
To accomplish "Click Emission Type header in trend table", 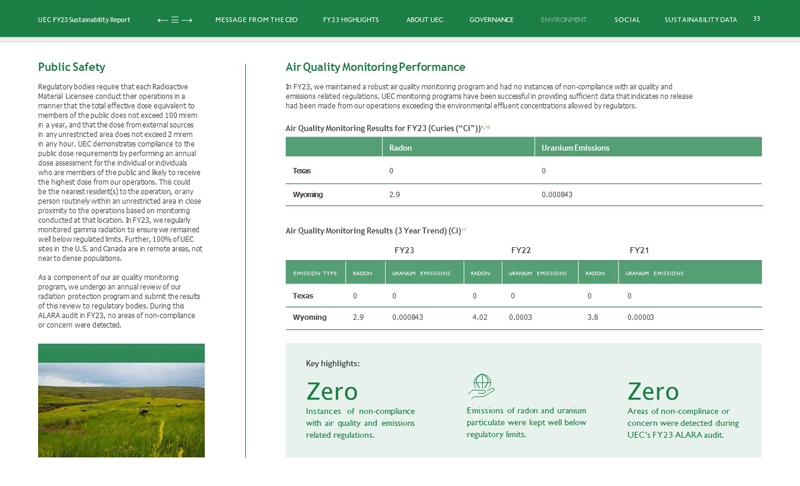I will [315, 273].
